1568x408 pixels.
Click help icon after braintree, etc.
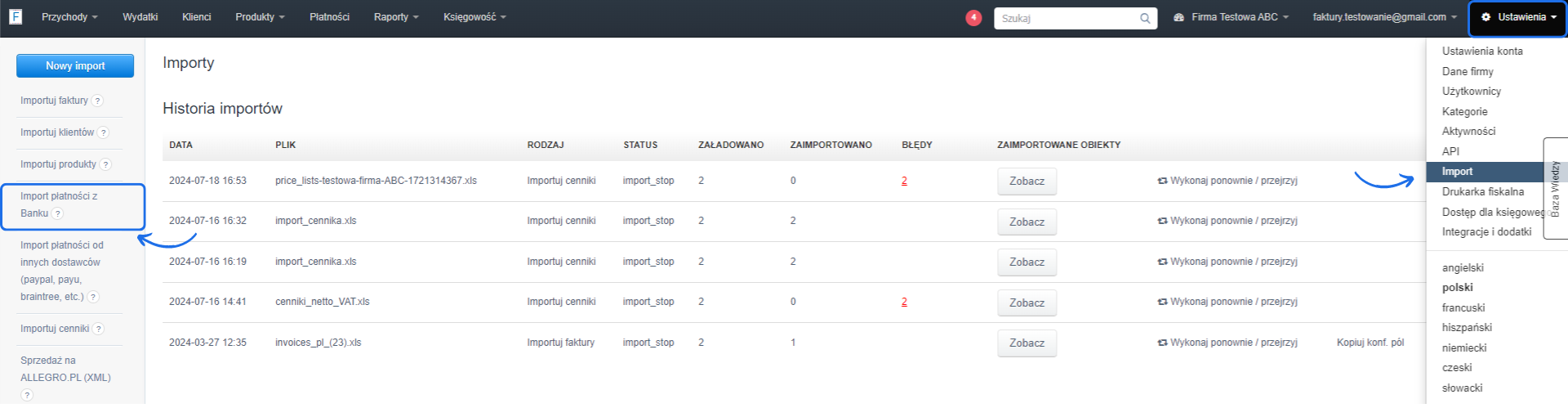pos(93,297)
